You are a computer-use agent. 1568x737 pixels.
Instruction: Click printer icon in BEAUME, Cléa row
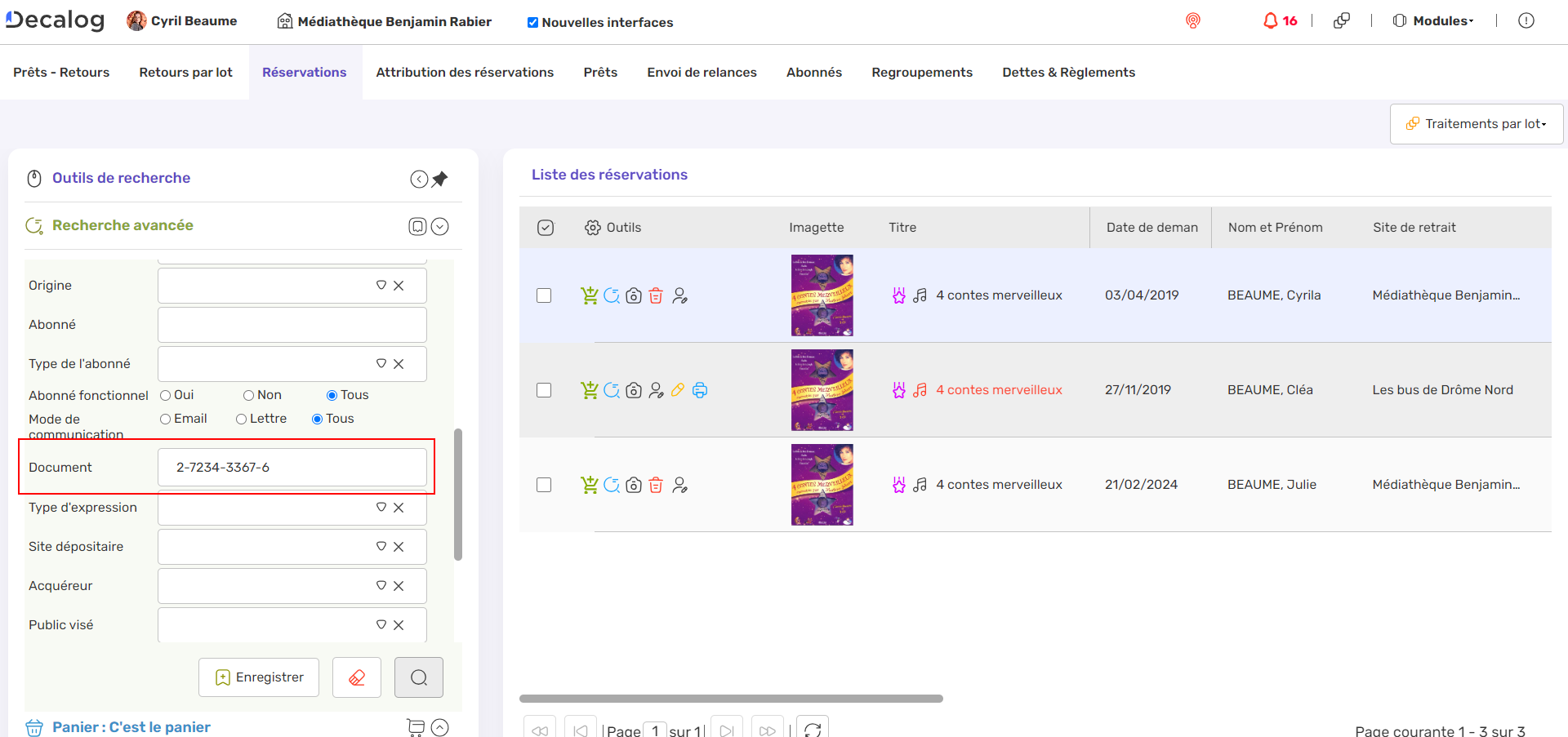(700, 390)
